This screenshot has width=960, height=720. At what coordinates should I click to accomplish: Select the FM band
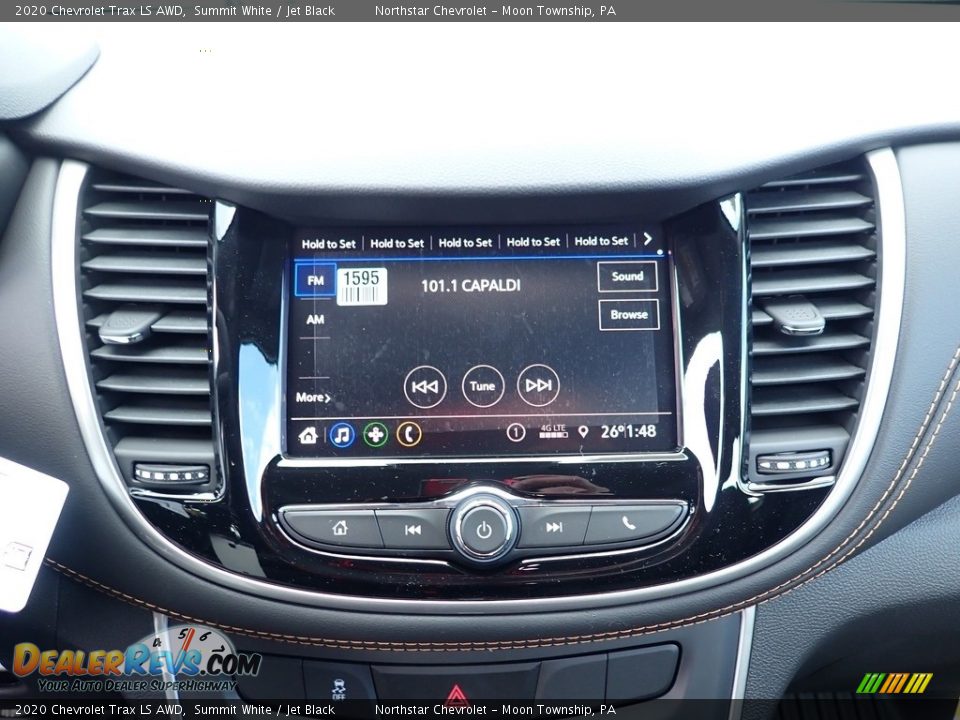pyautogui.click(x=316, y=280)
